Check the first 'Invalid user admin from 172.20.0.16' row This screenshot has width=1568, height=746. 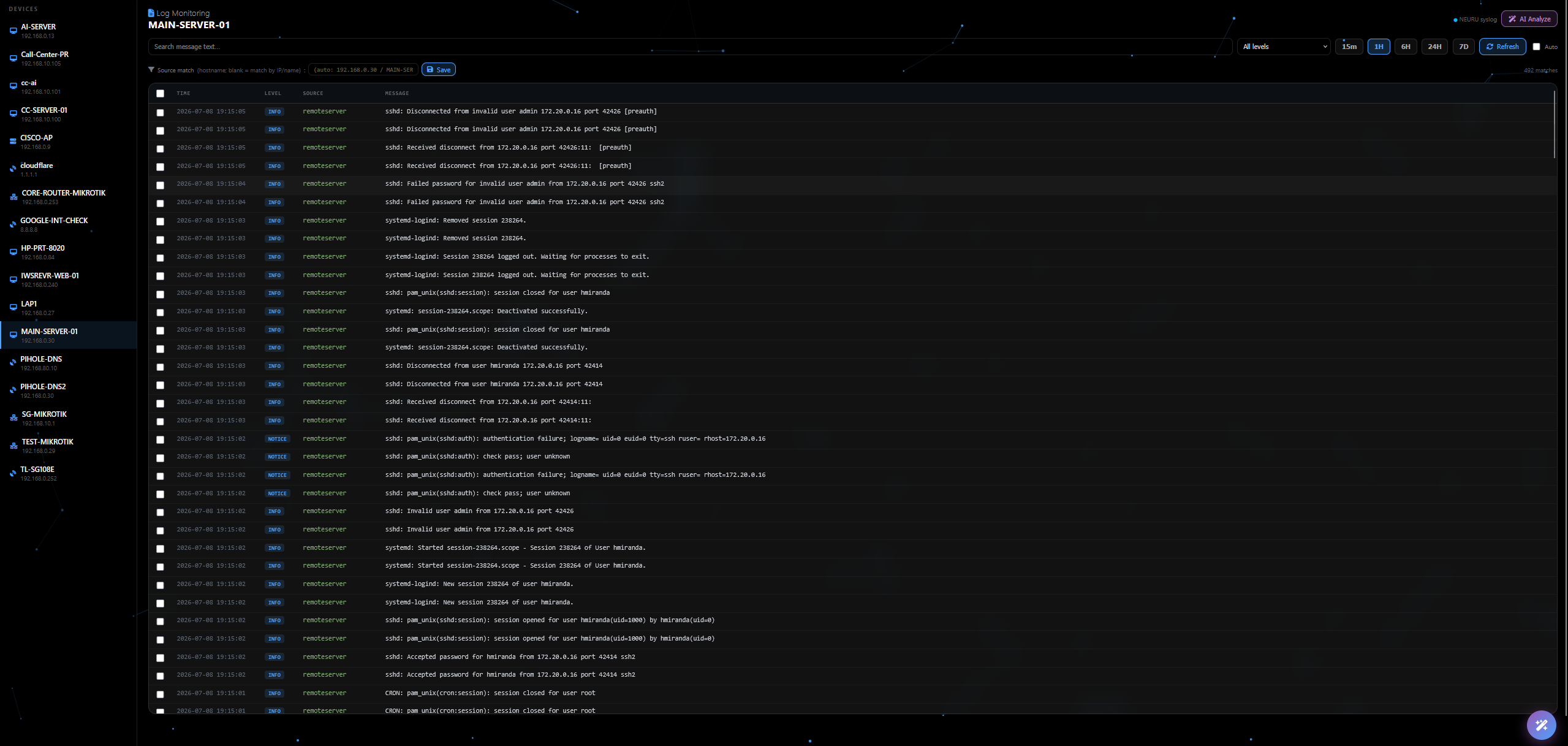point(161,512)
